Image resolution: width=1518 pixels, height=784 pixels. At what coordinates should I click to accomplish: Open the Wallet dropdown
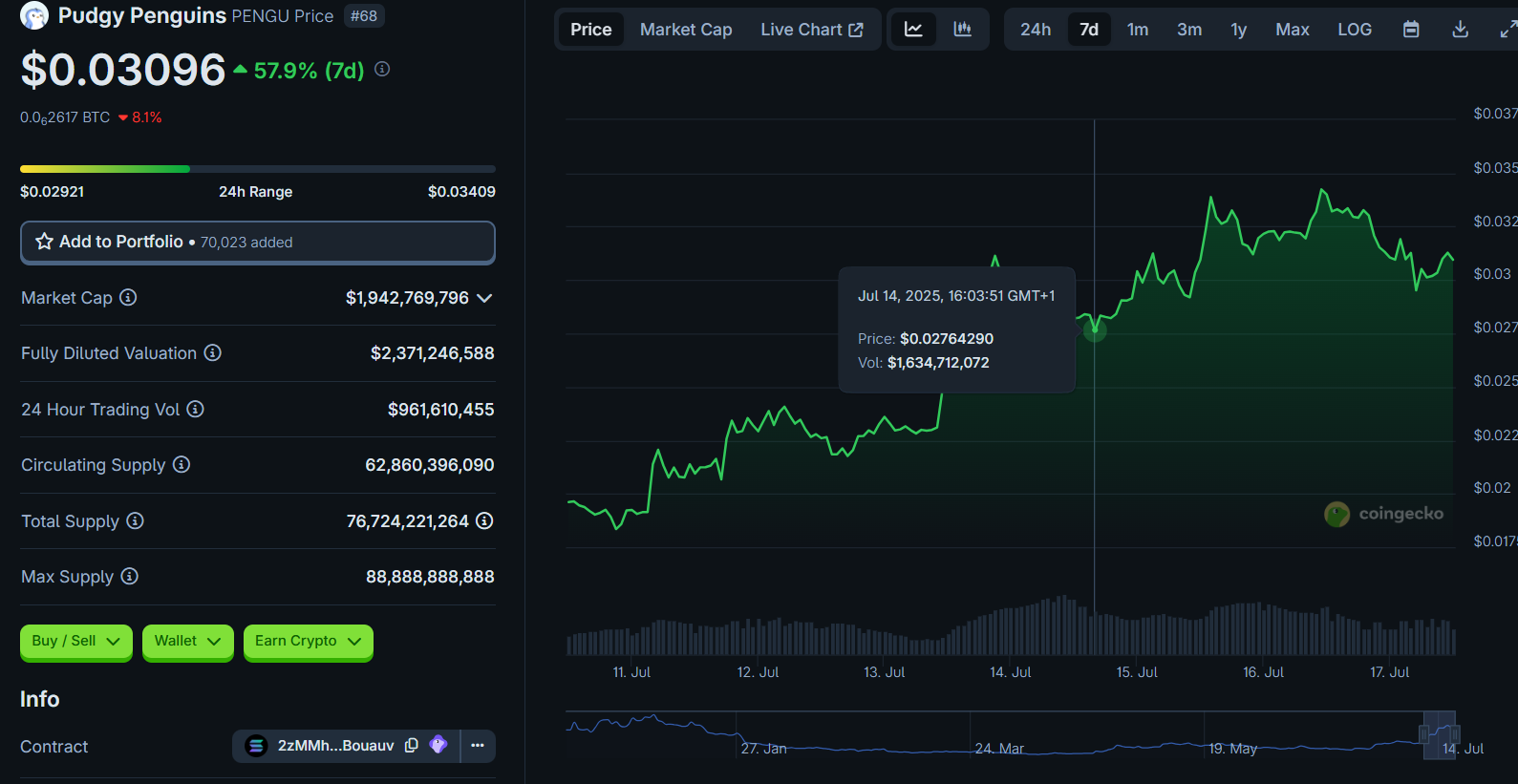pyautogui.click(x=187, y=641)
